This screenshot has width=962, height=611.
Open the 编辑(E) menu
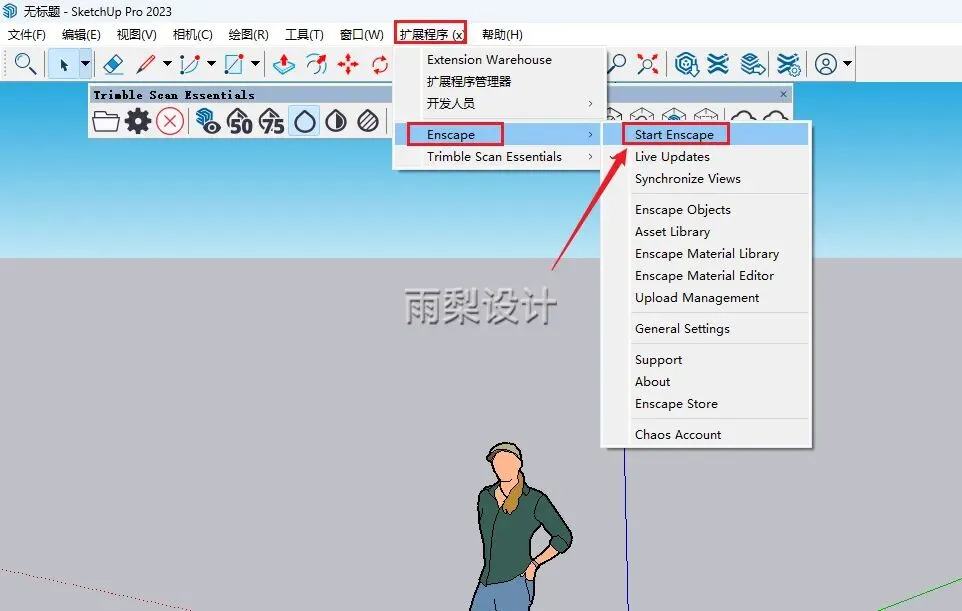click(x=81, y=34)
